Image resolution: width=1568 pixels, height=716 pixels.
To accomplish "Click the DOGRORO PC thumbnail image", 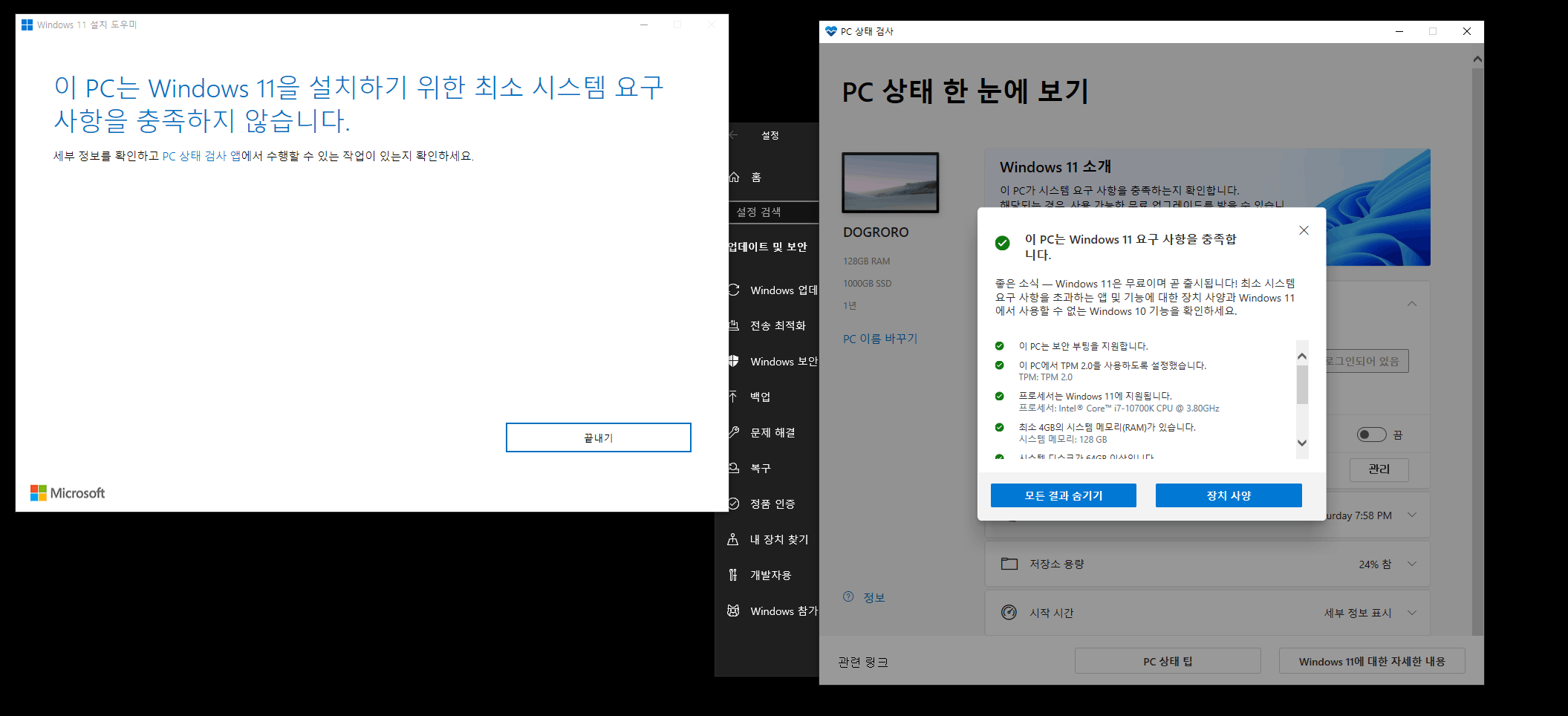I will click(891, 183).
